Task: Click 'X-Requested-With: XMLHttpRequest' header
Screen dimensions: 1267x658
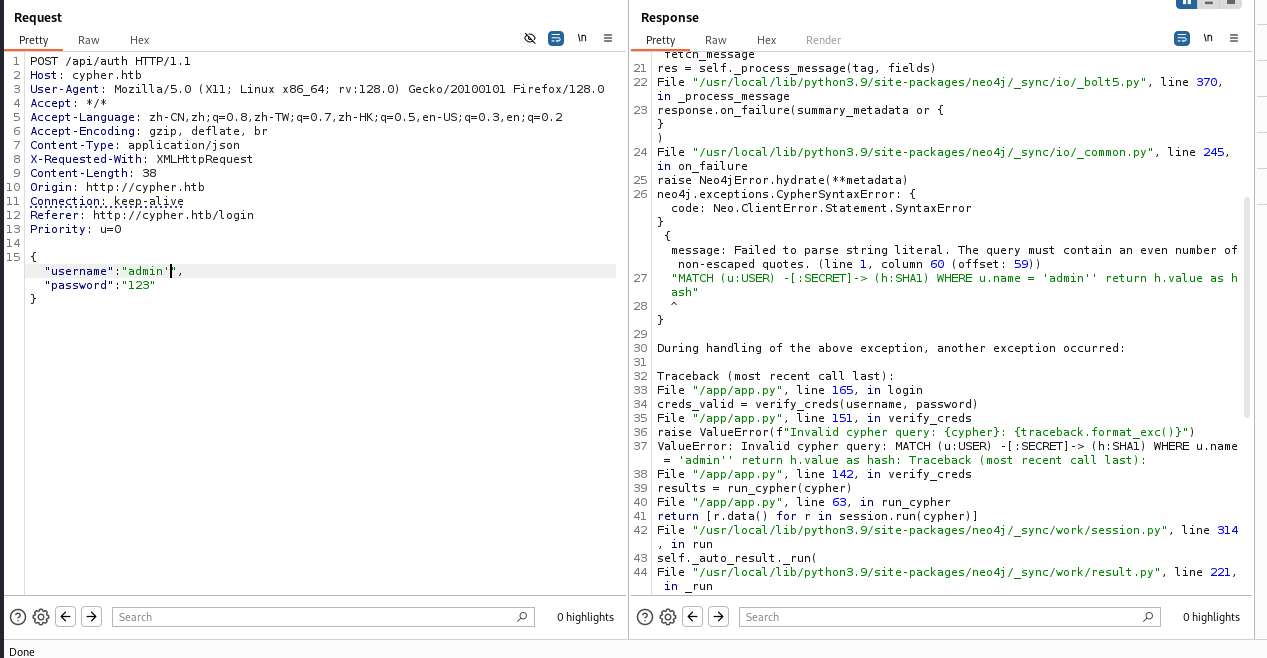Action: pyautogui.click(x=142, y=159)
